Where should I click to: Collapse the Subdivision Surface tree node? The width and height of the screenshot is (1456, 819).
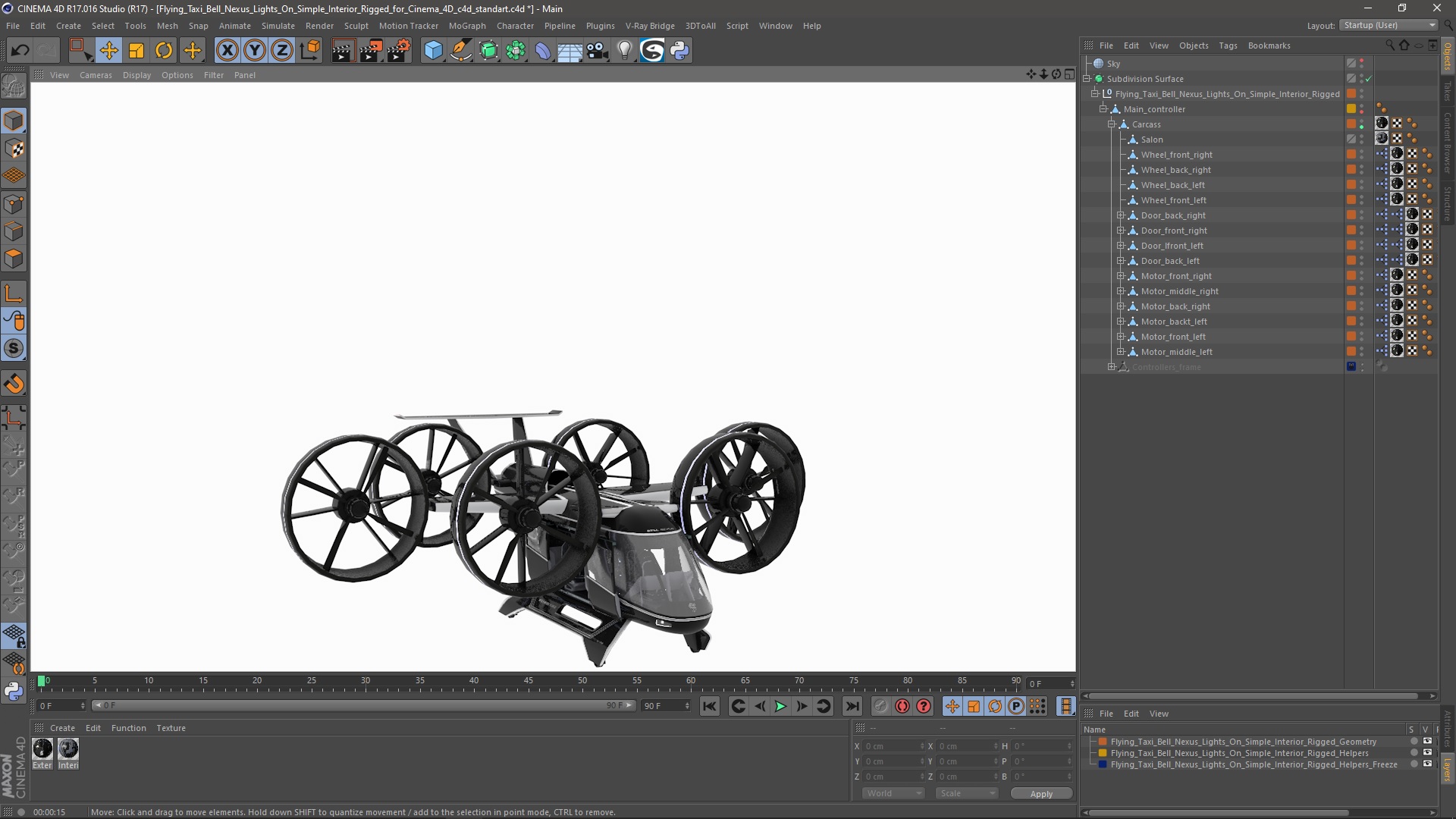pos(1087,79)
